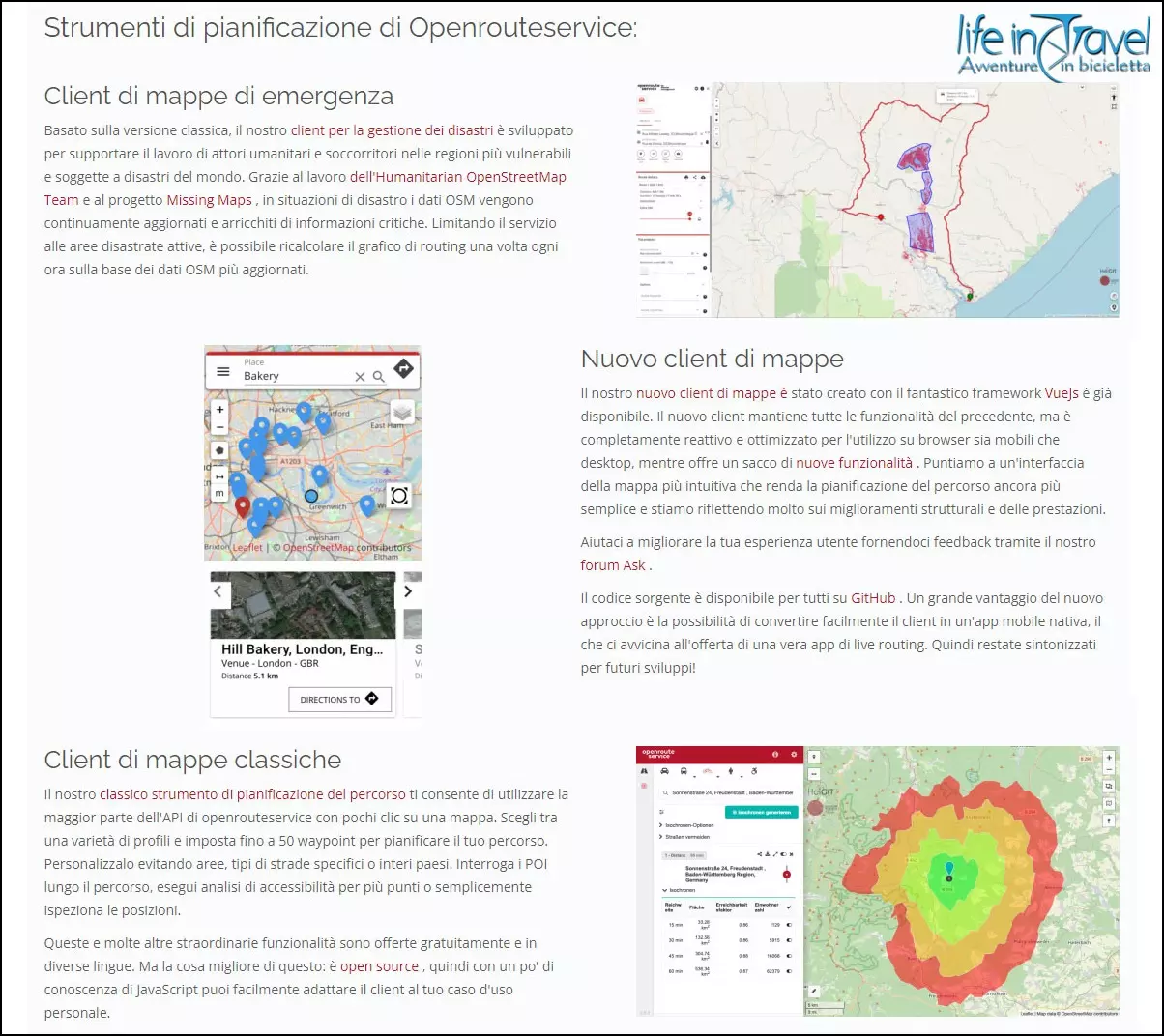Screen dimensions: 1164x1036
Task: Open the VueJs link
Action: pyautogui.click(x=1062, y=393)
